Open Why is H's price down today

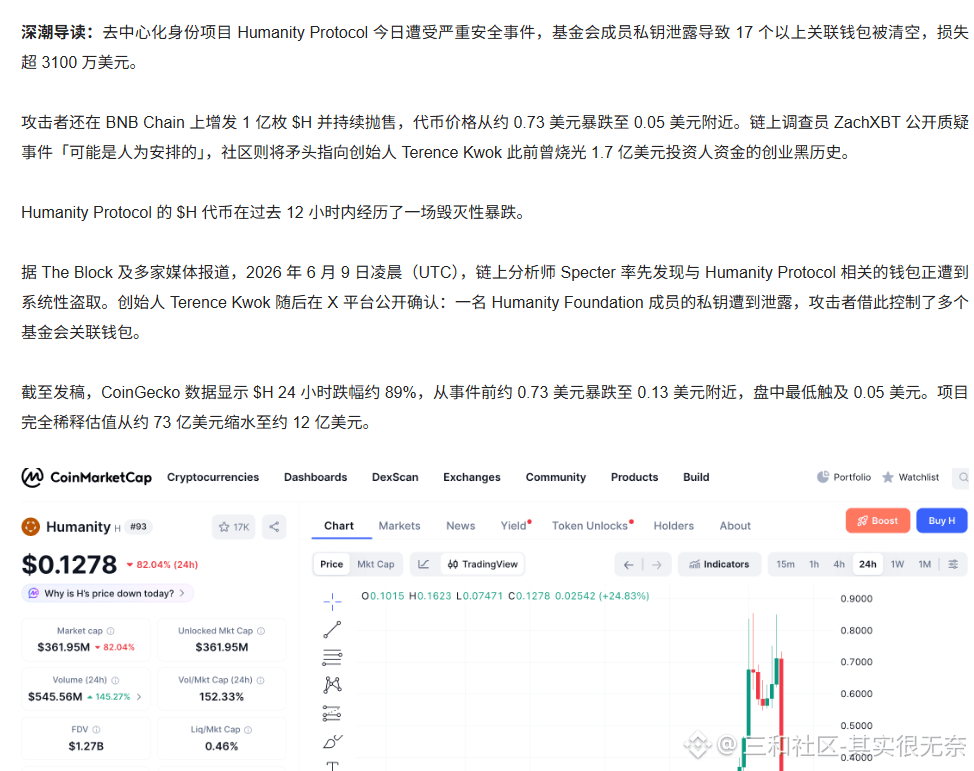pyautogui.click(x=107, y=593)
